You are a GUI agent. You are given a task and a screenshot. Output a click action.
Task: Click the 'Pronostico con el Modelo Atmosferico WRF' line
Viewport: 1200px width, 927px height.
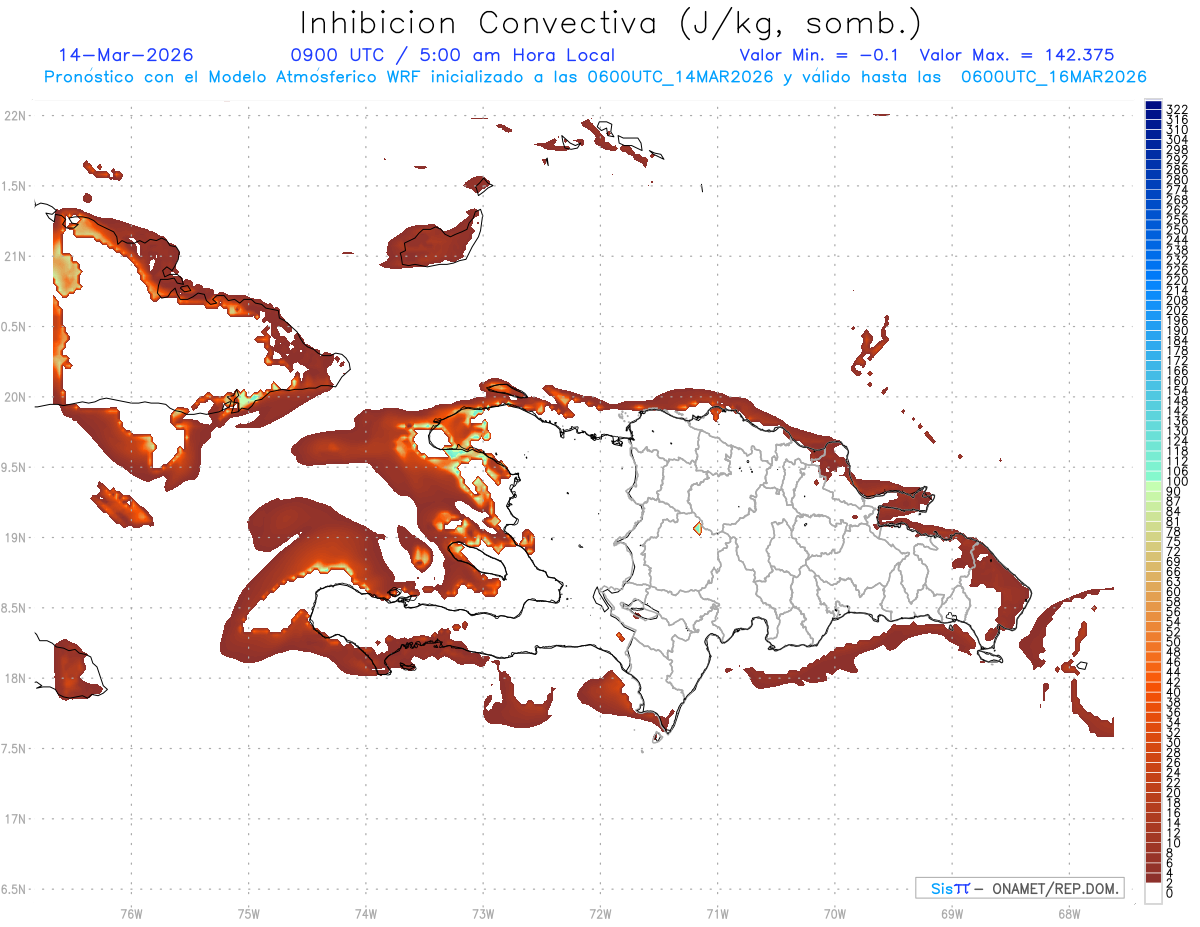click(595, 76)
